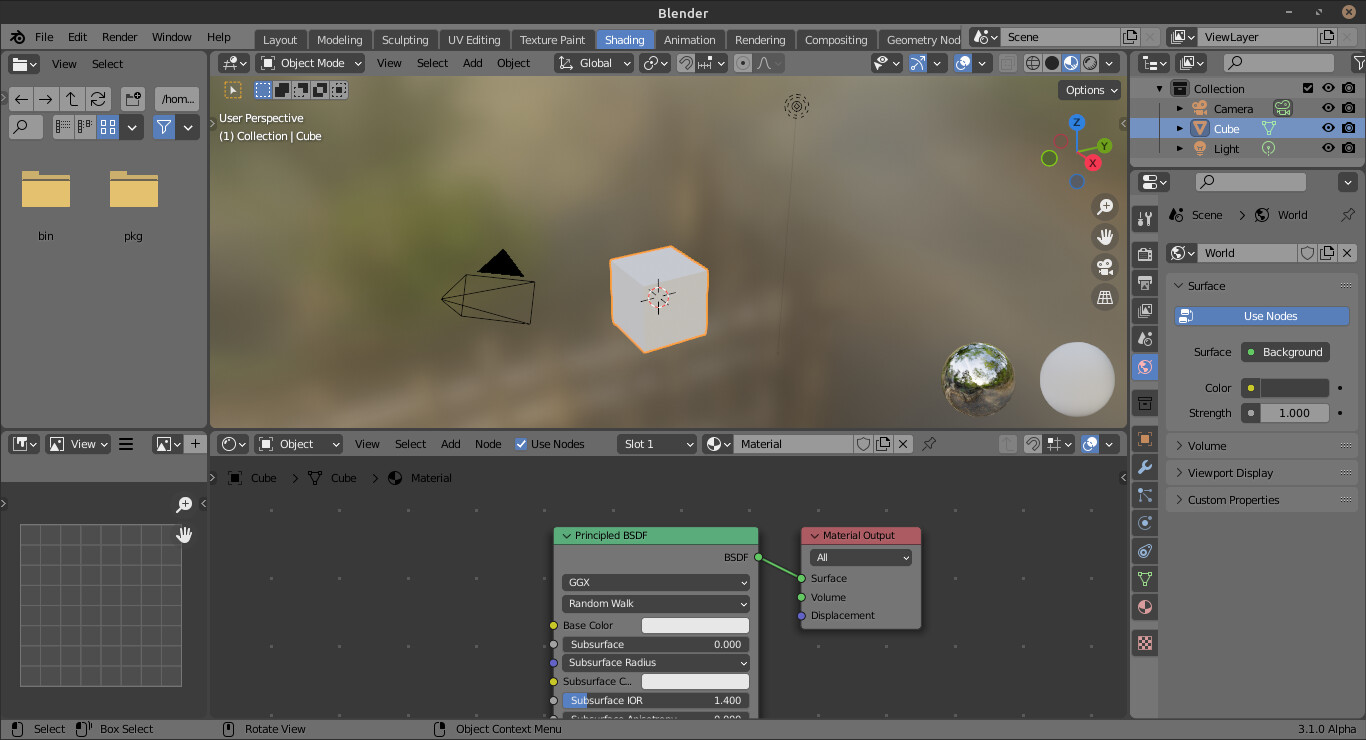1366x740 pixels.
Task: Open GGX distribution dropdown on Principled BSDF
Action: [x=656, y=582]
